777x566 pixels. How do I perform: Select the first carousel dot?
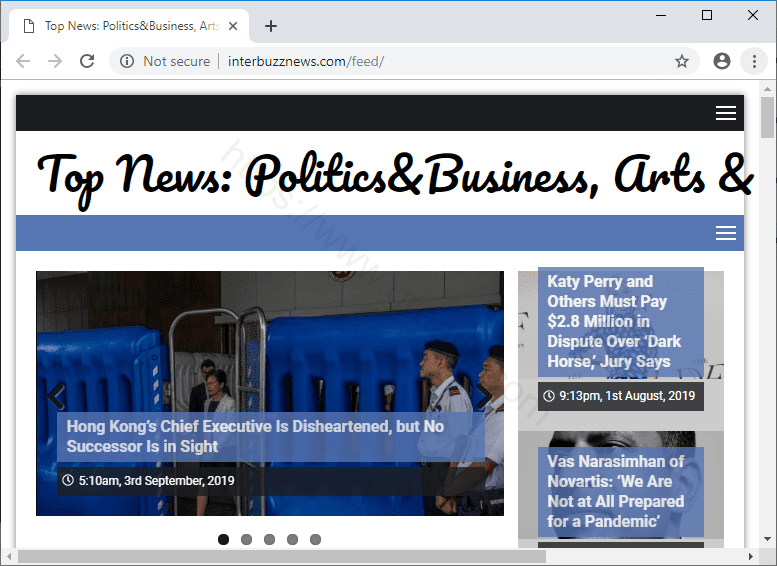click(x=223, y=539)
